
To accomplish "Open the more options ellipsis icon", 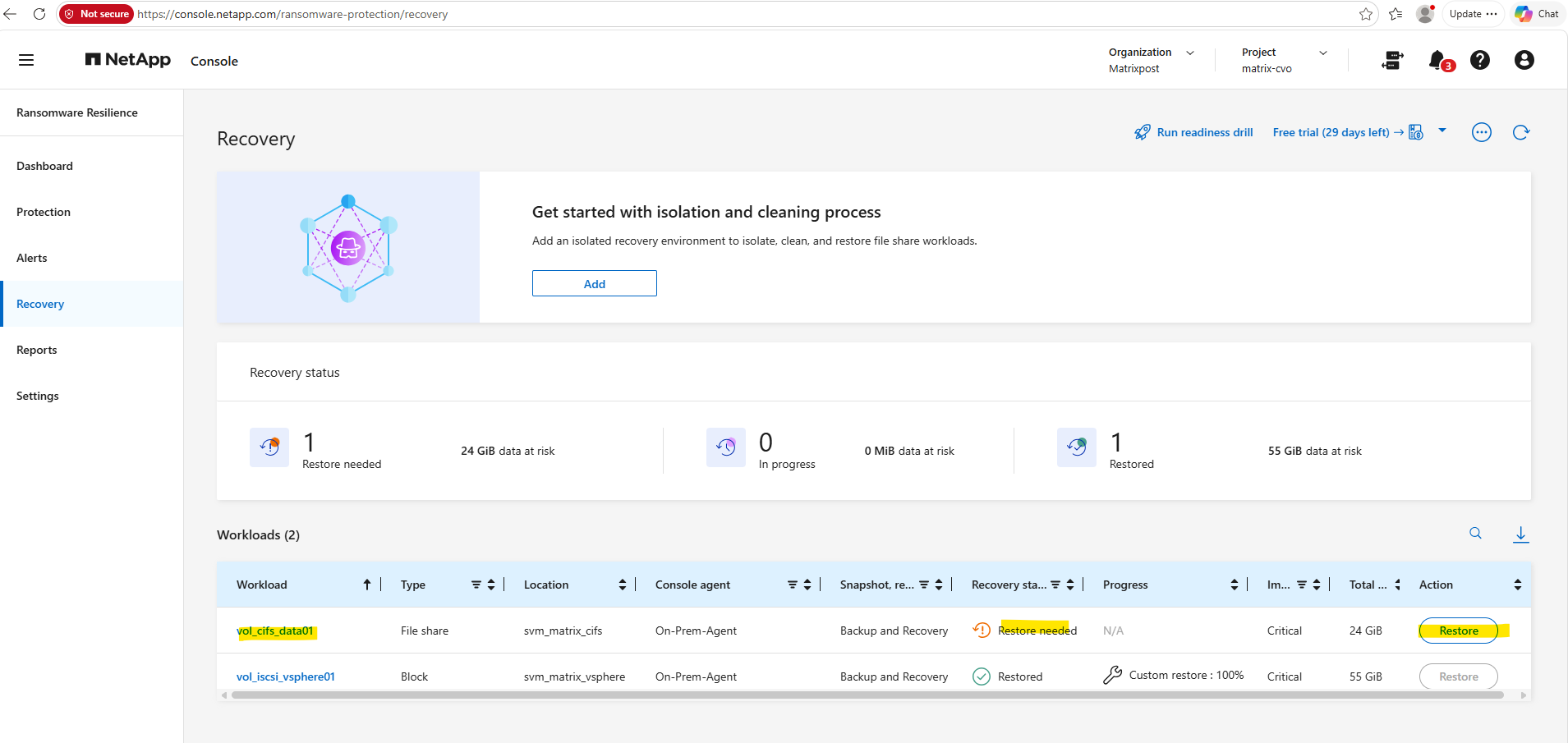I will coord(1482,132).
